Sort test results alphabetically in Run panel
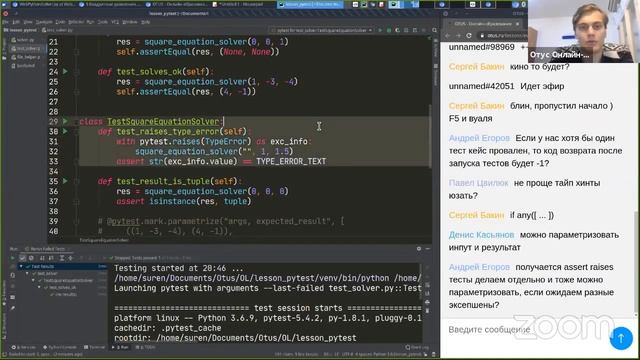This screenshot has height=360, width=640. (x=42, y=258)
